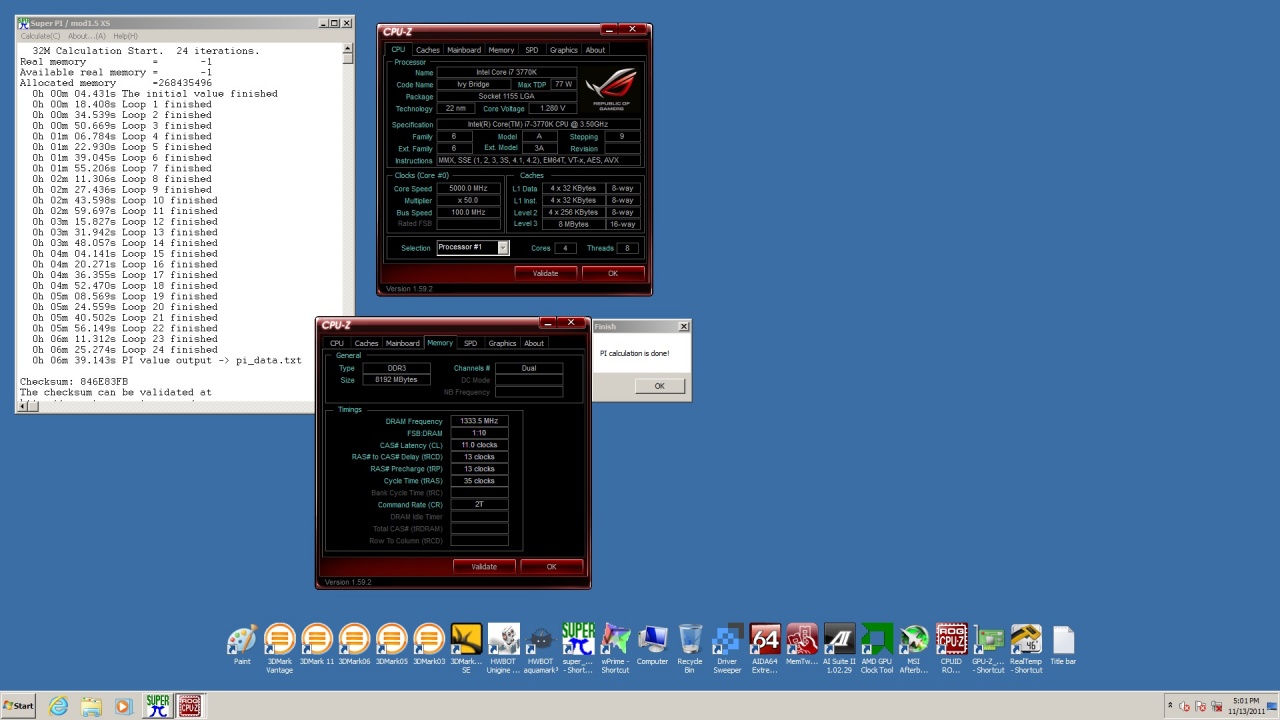
Task: Click Super PI scrollbar up arrow
Action: (348, 48)
